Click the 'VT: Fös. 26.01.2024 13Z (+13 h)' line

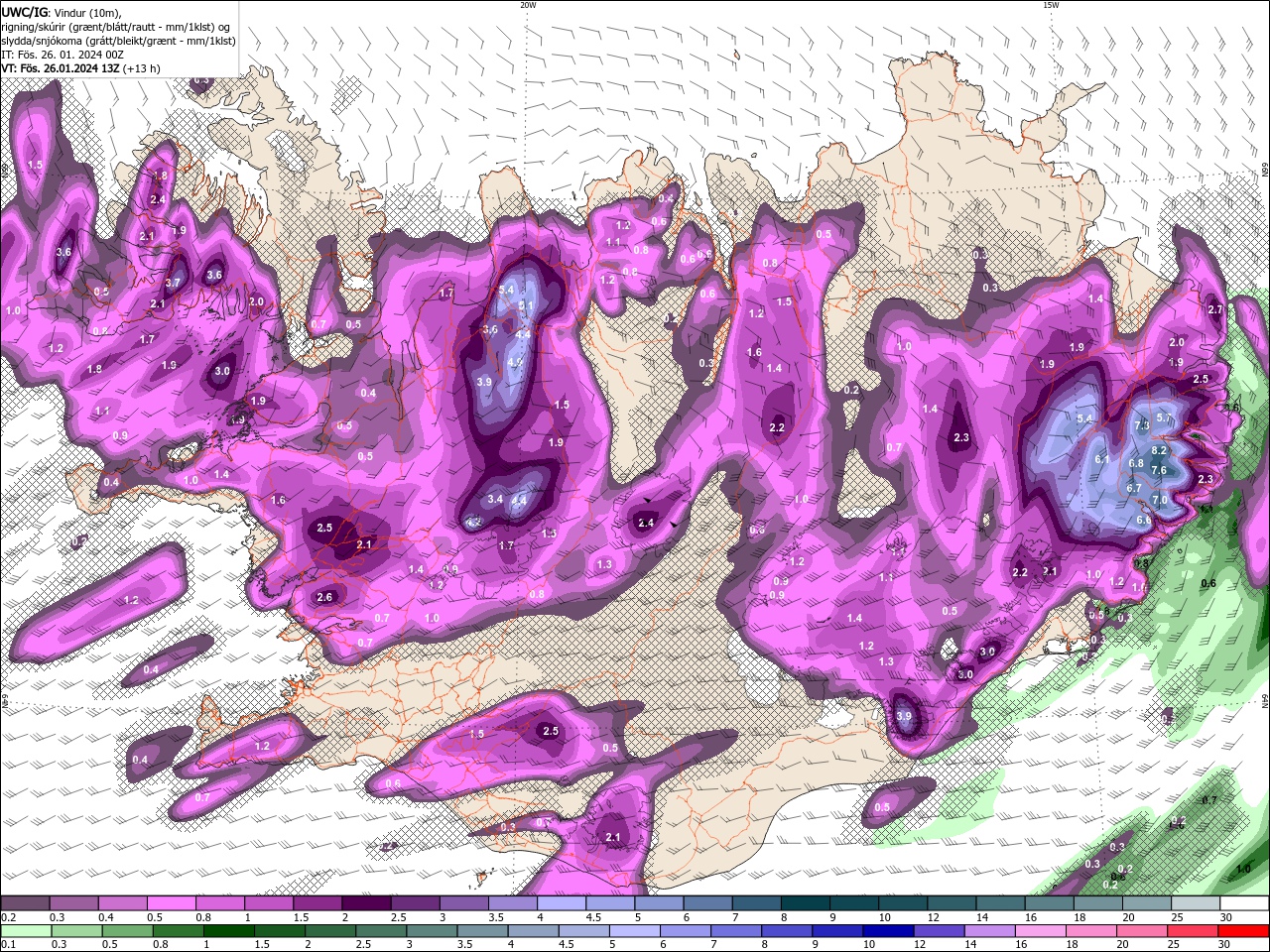80,68
